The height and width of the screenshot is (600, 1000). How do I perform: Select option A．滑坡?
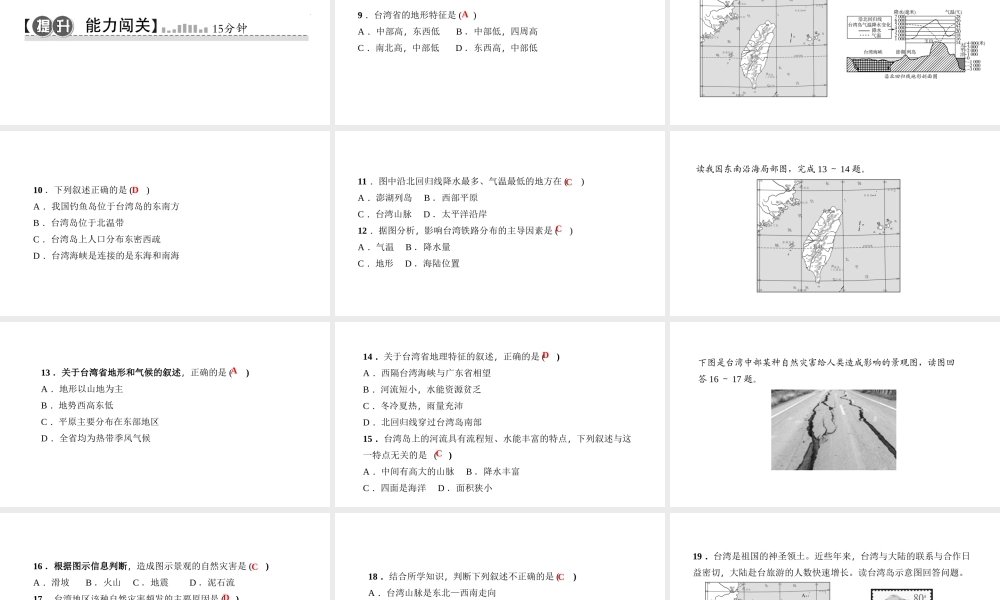coord(52,583)
